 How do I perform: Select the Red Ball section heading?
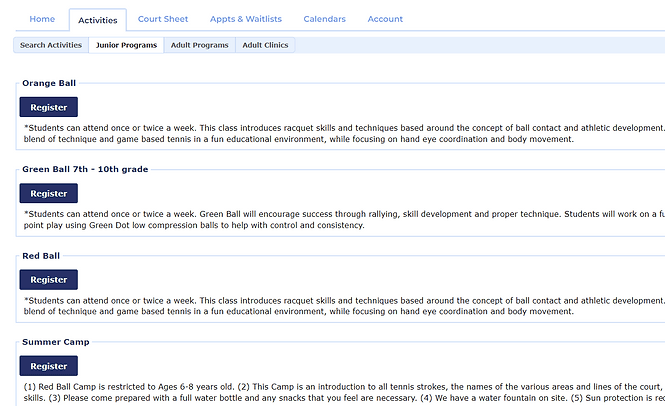click(41, 256)
